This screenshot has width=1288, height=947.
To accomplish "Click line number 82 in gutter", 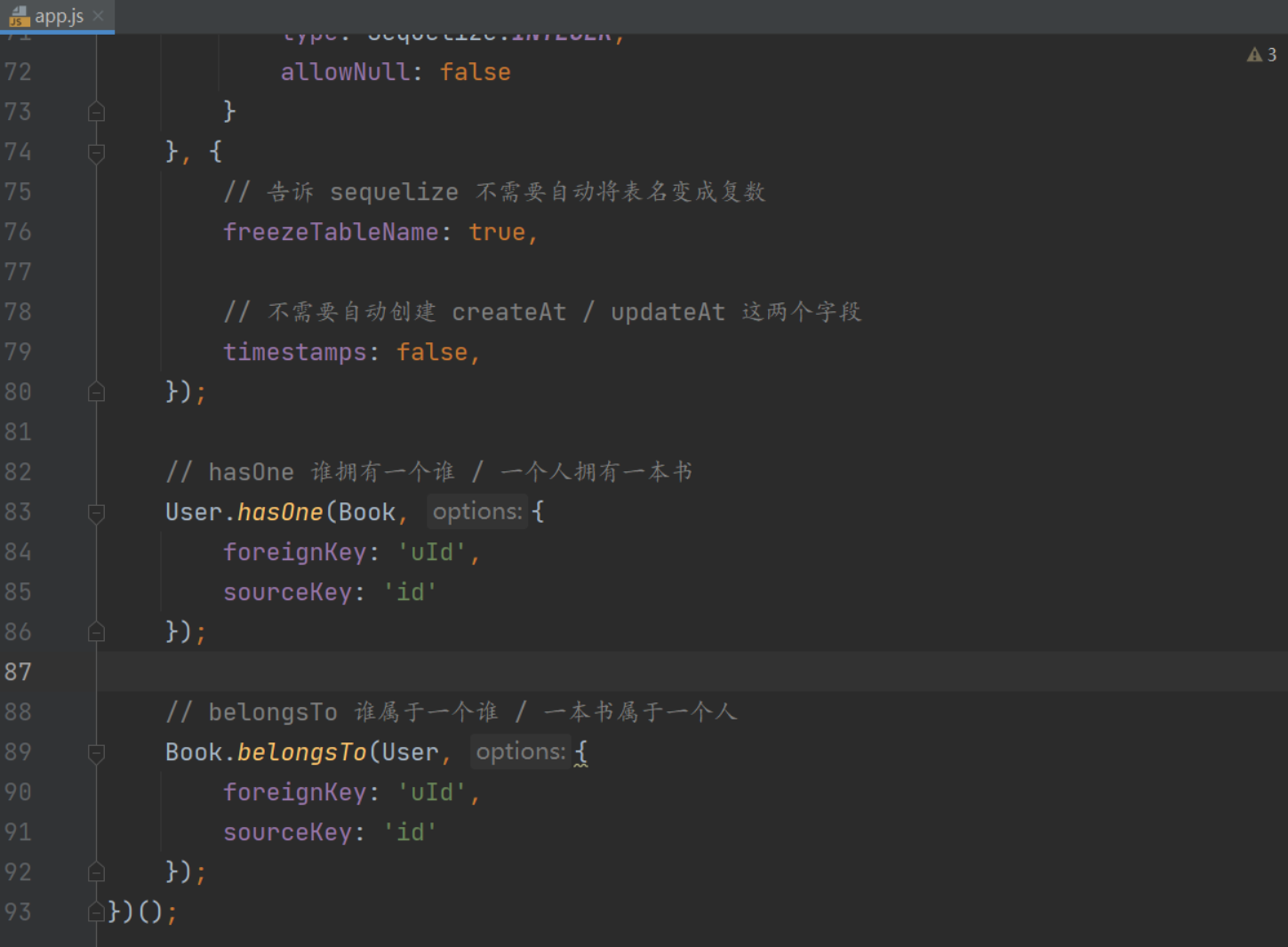I will click(18, 471).
